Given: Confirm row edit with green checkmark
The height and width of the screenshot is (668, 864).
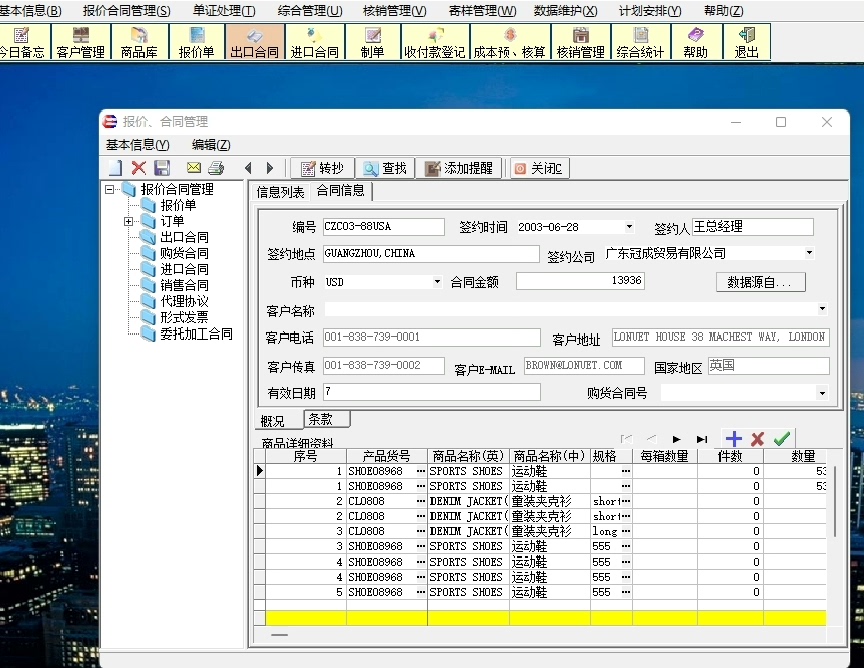Looking at the screenshot, I should pyautogui.click(x=782, y=439).
